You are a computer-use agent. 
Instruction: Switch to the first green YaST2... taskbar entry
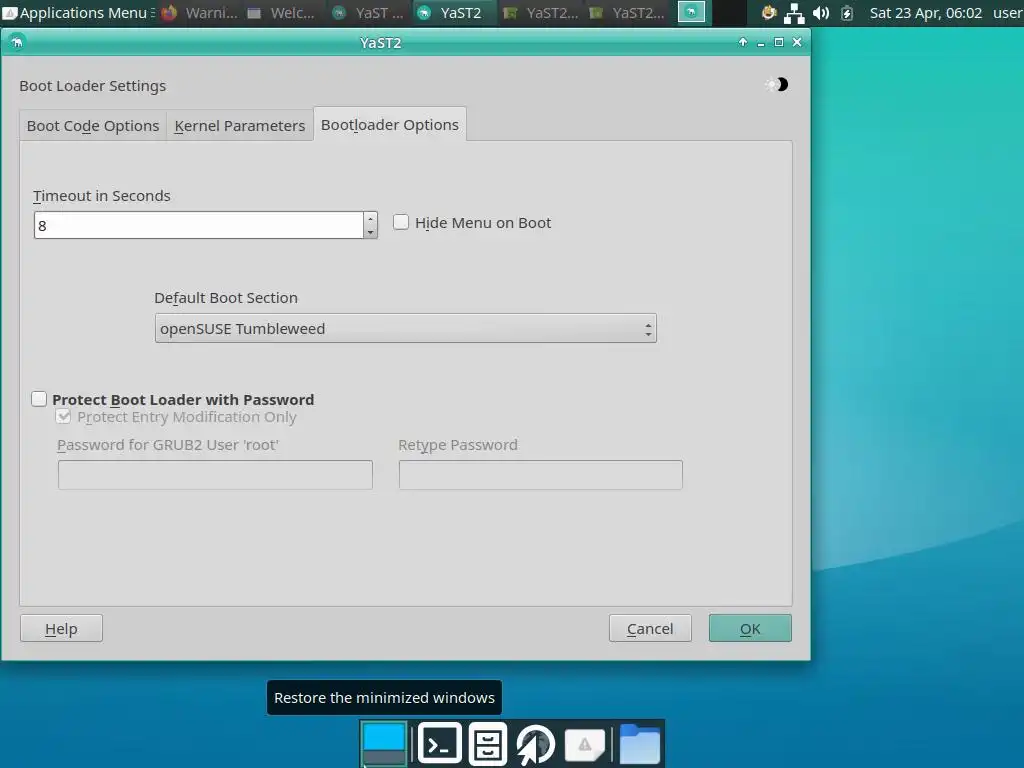[x=540, y=12]
